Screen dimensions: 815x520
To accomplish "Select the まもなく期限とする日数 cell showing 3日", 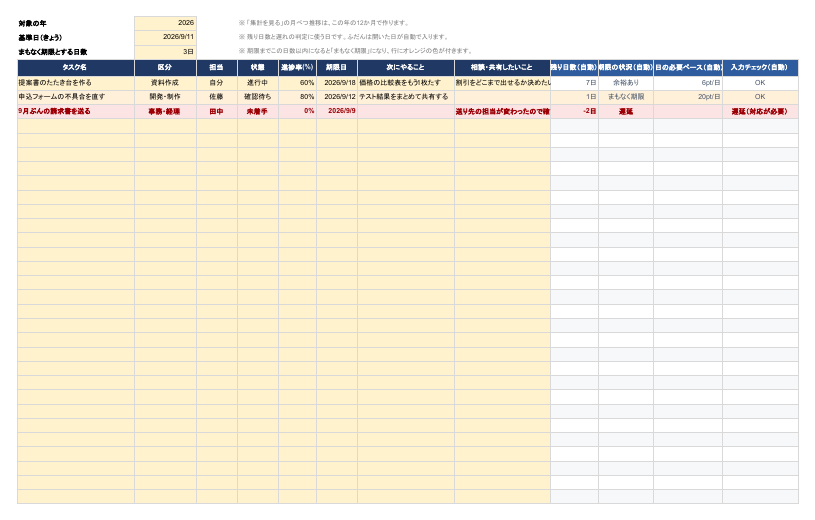I will [165, 52].
